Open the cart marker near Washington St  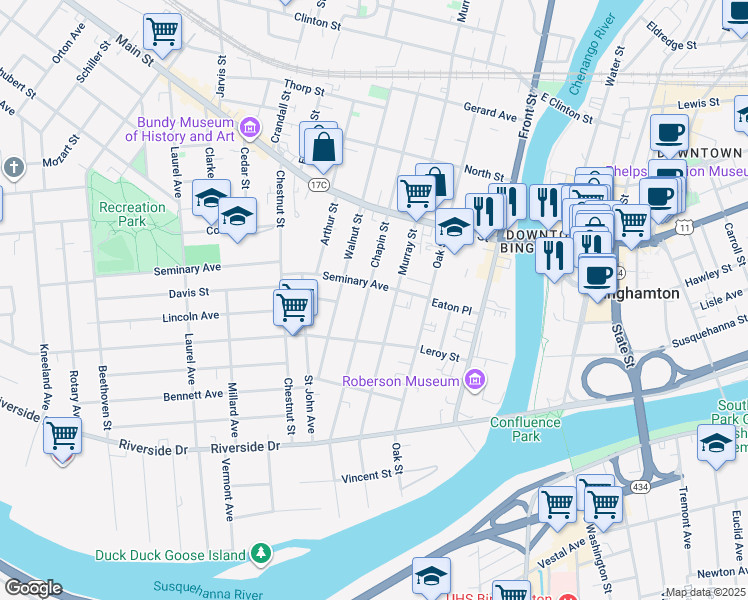coord(603,505)
